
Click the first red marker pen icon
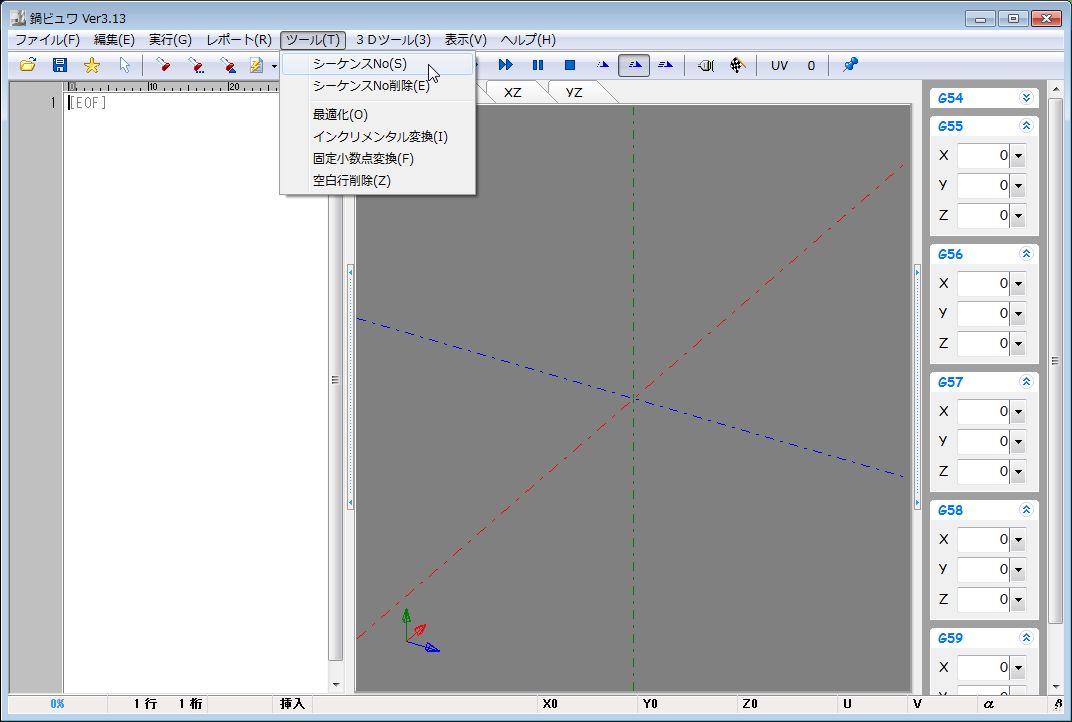(x=163, y=65)
